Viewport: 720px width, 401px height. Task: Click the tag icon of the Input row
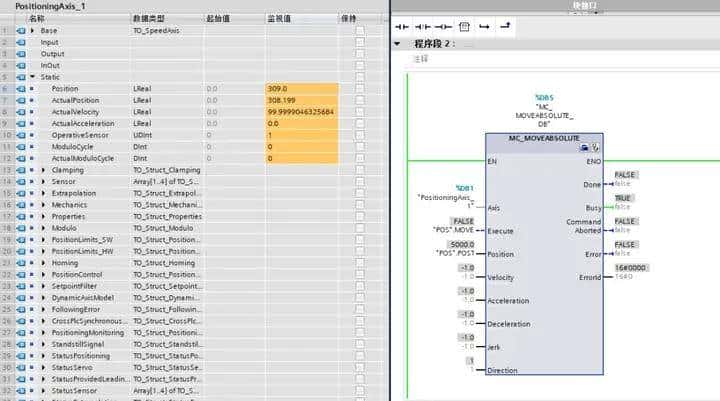tap(21, 42)
